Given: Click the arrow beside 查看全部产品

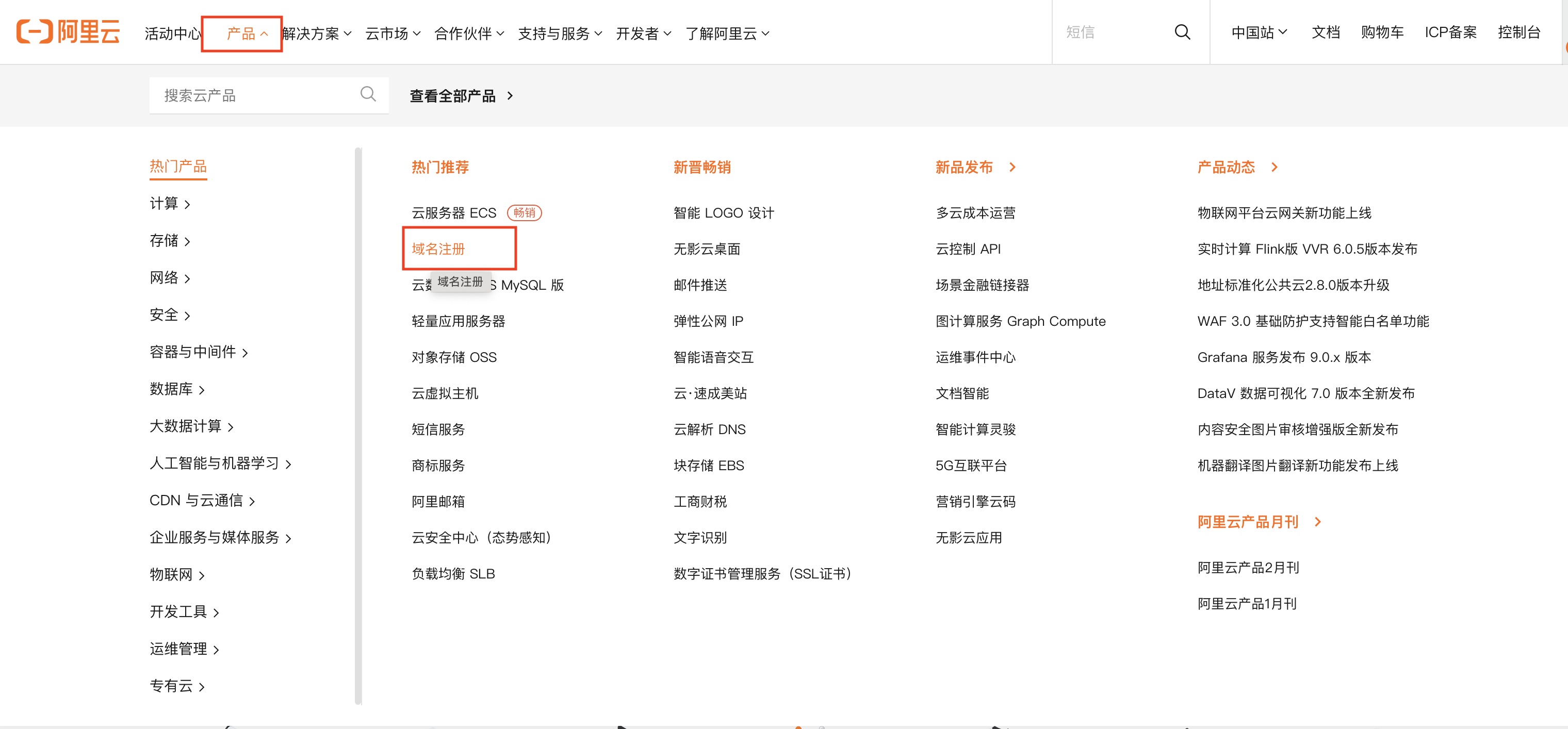Looking at the screenshot, I should (510, 95).
